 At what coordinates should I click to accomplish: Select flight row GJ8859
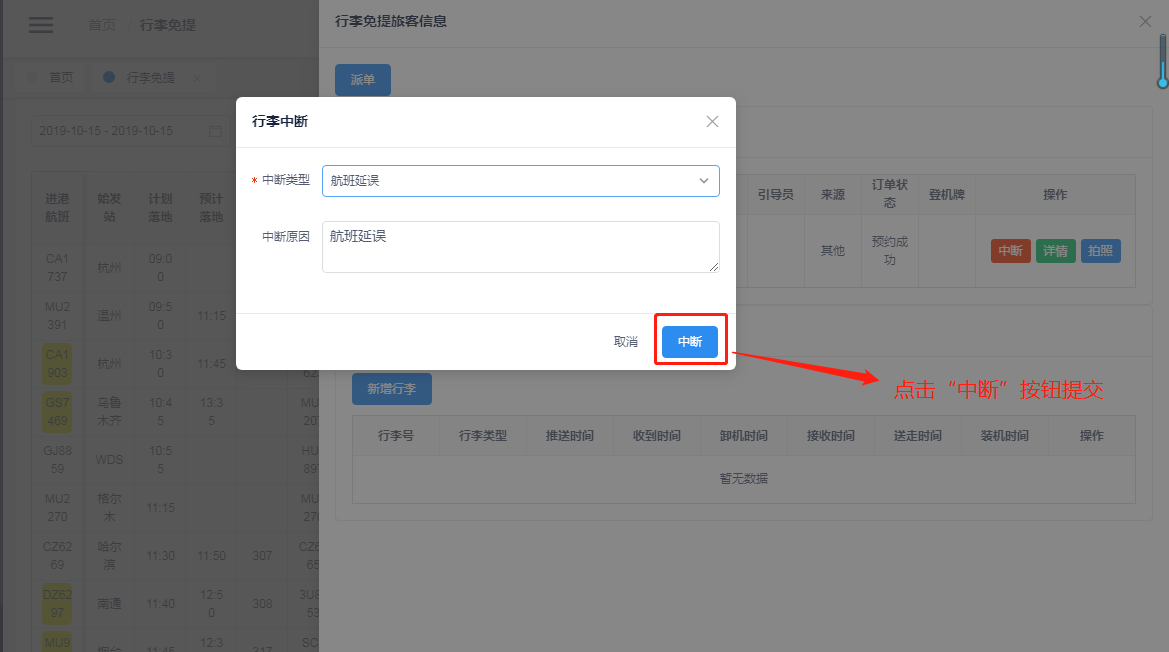[57, 460]
